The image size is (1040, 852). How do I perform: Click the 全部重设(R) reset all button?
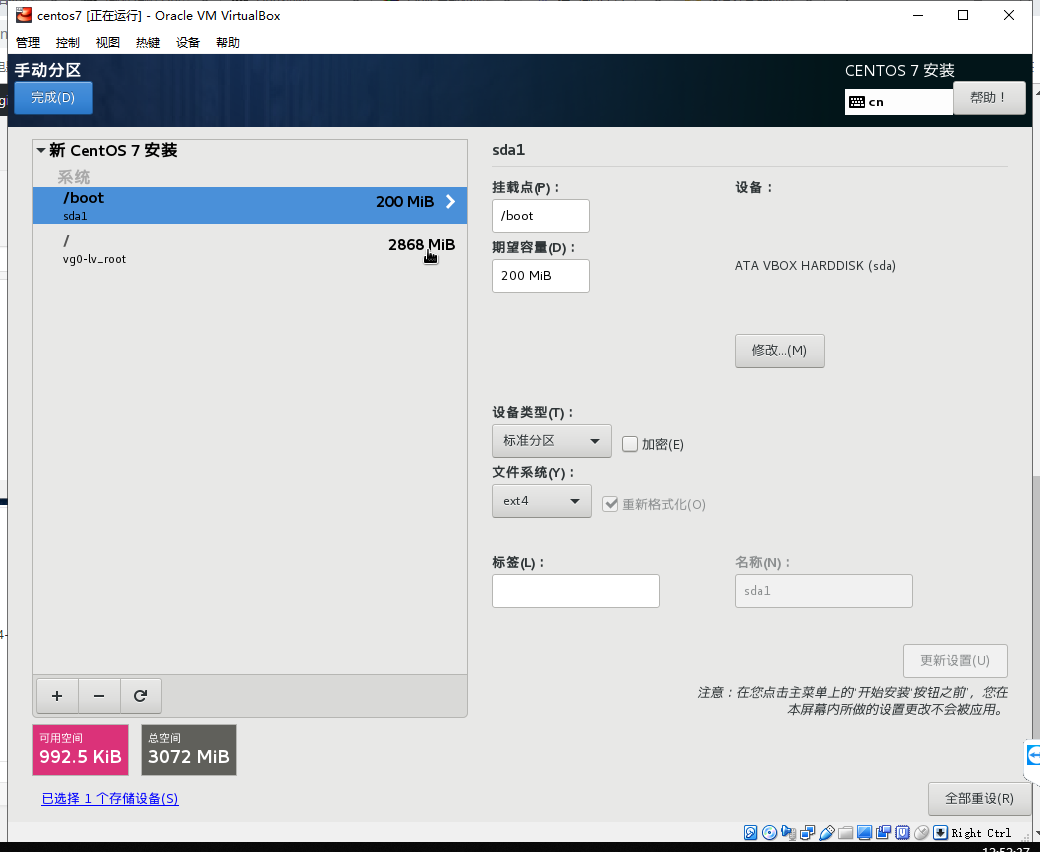tap(979, 798)
